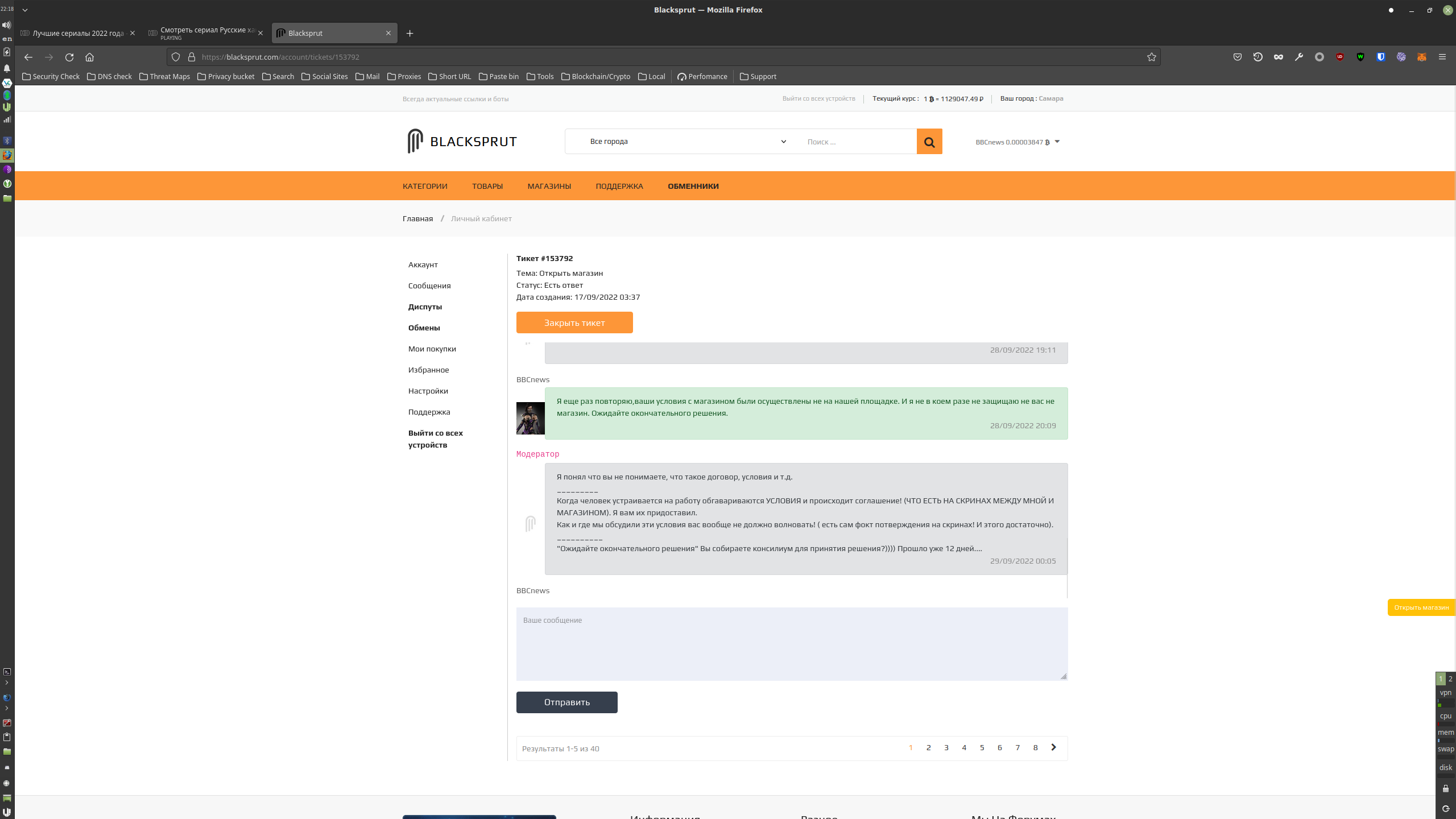Image resolution: width=1456 pixels, height=819 pixels.
Task: Expand the BBCnews balance account dropdown
Action: click(x=1017, y=142)
